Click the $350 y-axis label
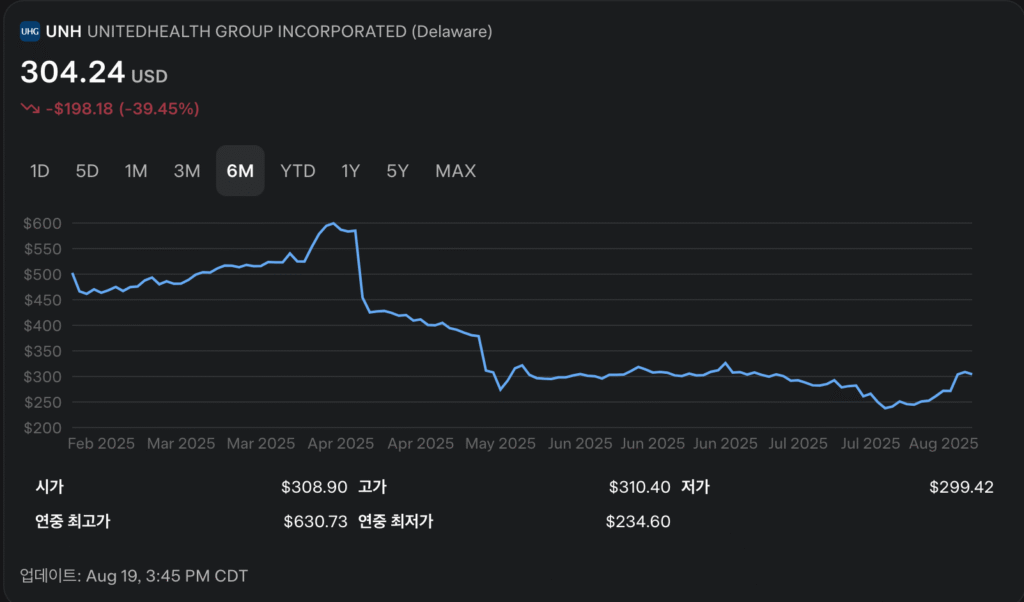This screenshot has width=1024, height=602. click(x=42, y=351)
